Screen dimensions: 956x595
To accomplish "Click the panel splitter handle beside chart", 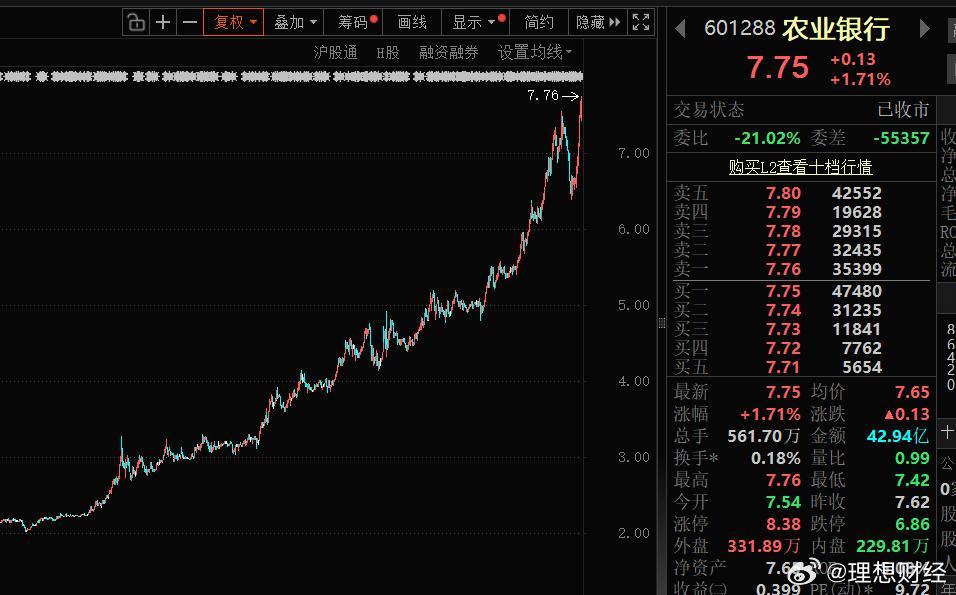I will 662,323.
